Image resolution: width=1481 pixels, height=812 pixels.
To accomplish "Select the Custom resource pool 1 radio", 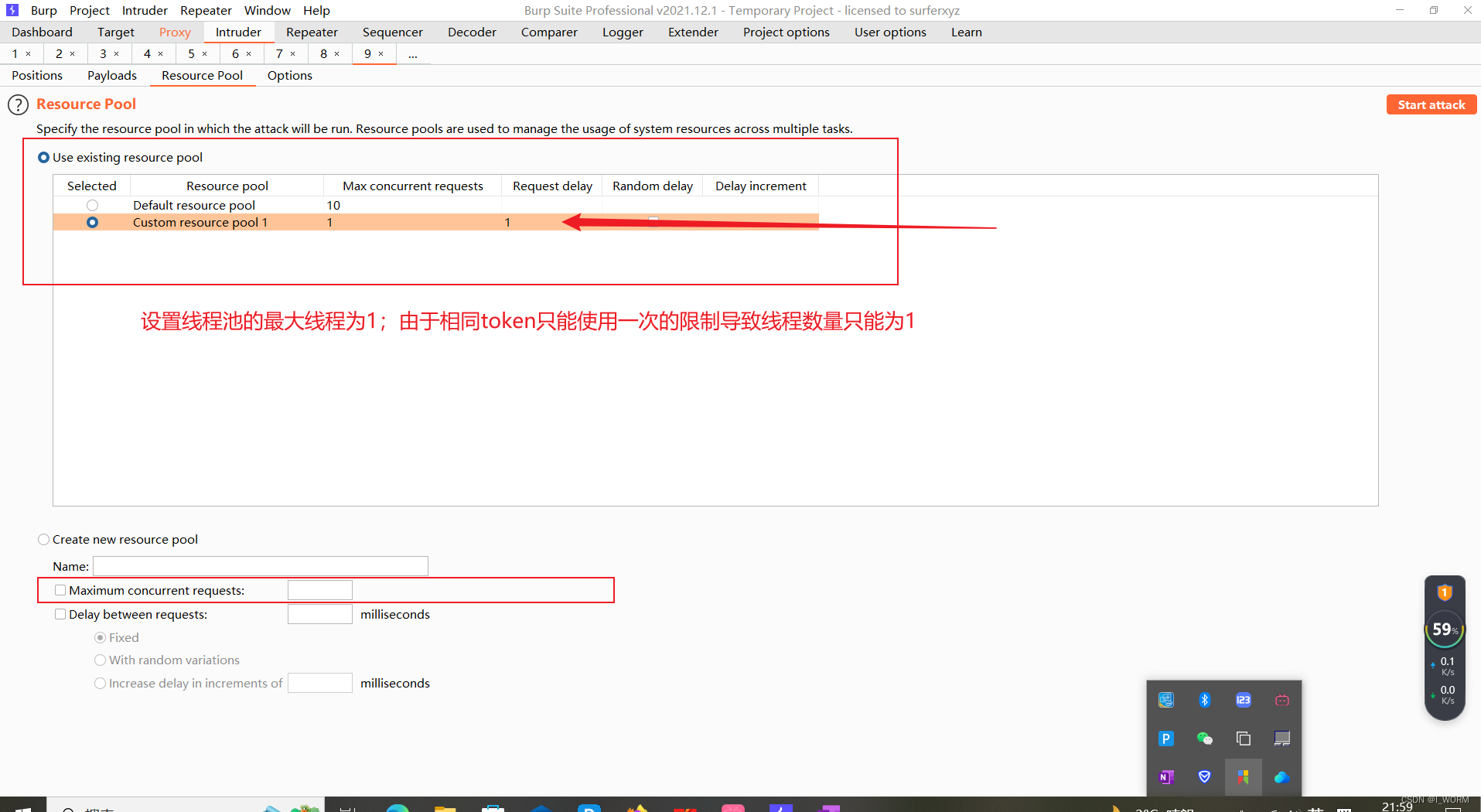I will [x=93, y=223].
